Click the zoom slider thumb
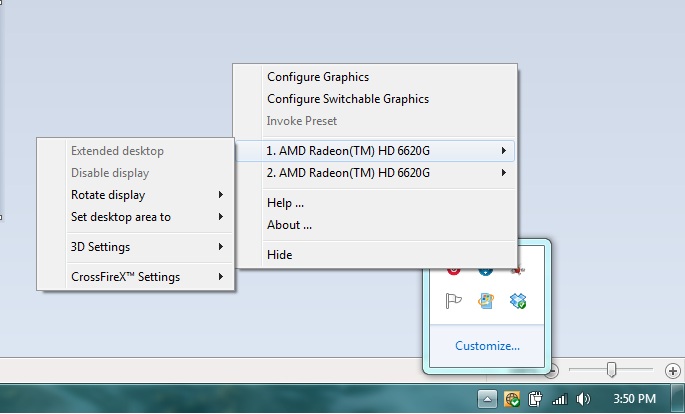685x414 pixels. pos(611,369)
